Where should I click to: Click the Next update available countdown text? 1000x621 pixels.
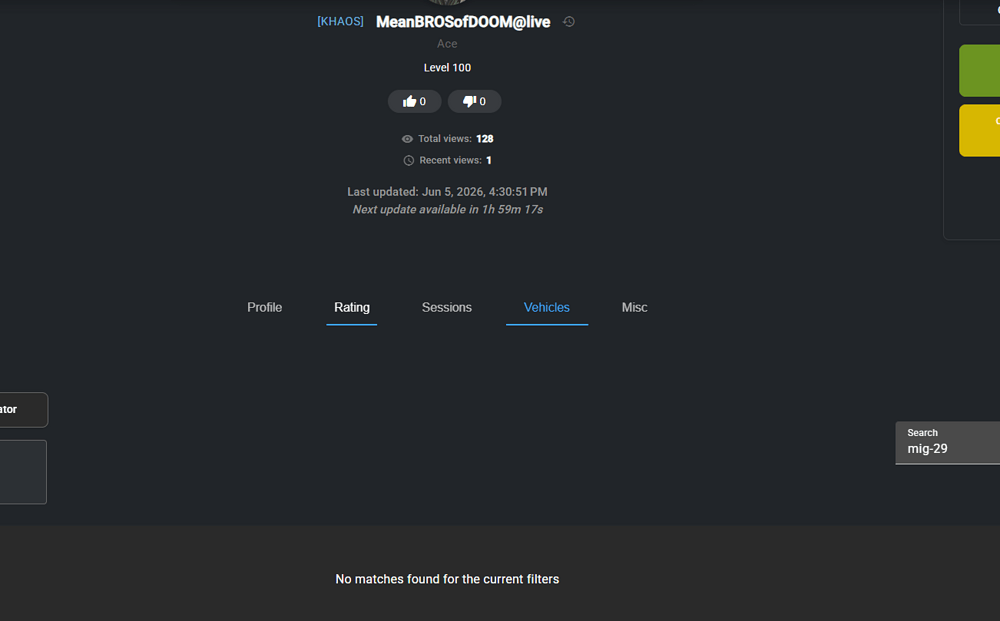click(448, 210)
